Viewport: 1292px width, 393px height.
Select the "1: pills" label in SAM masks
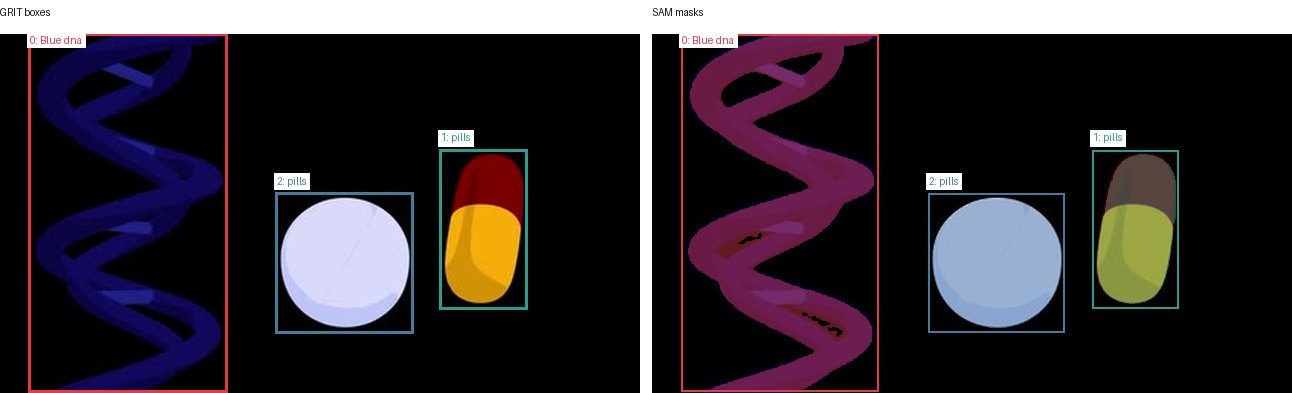[x=1108, y=137]
